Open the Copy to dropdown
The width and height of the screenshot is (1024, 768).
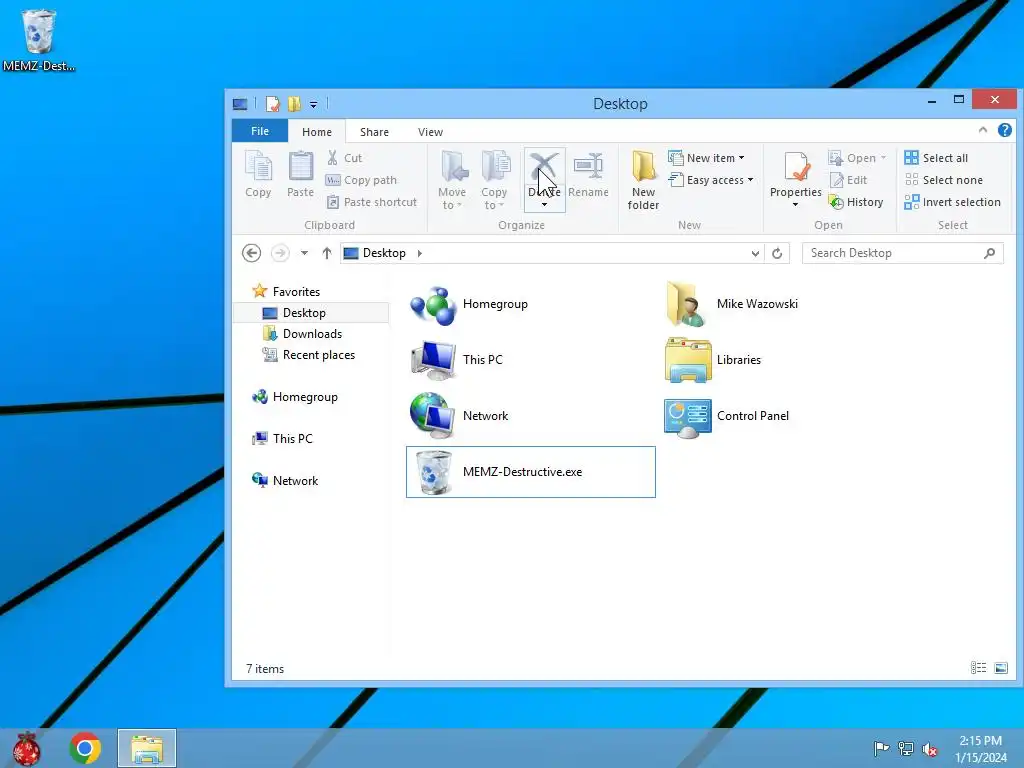[494, 180]
